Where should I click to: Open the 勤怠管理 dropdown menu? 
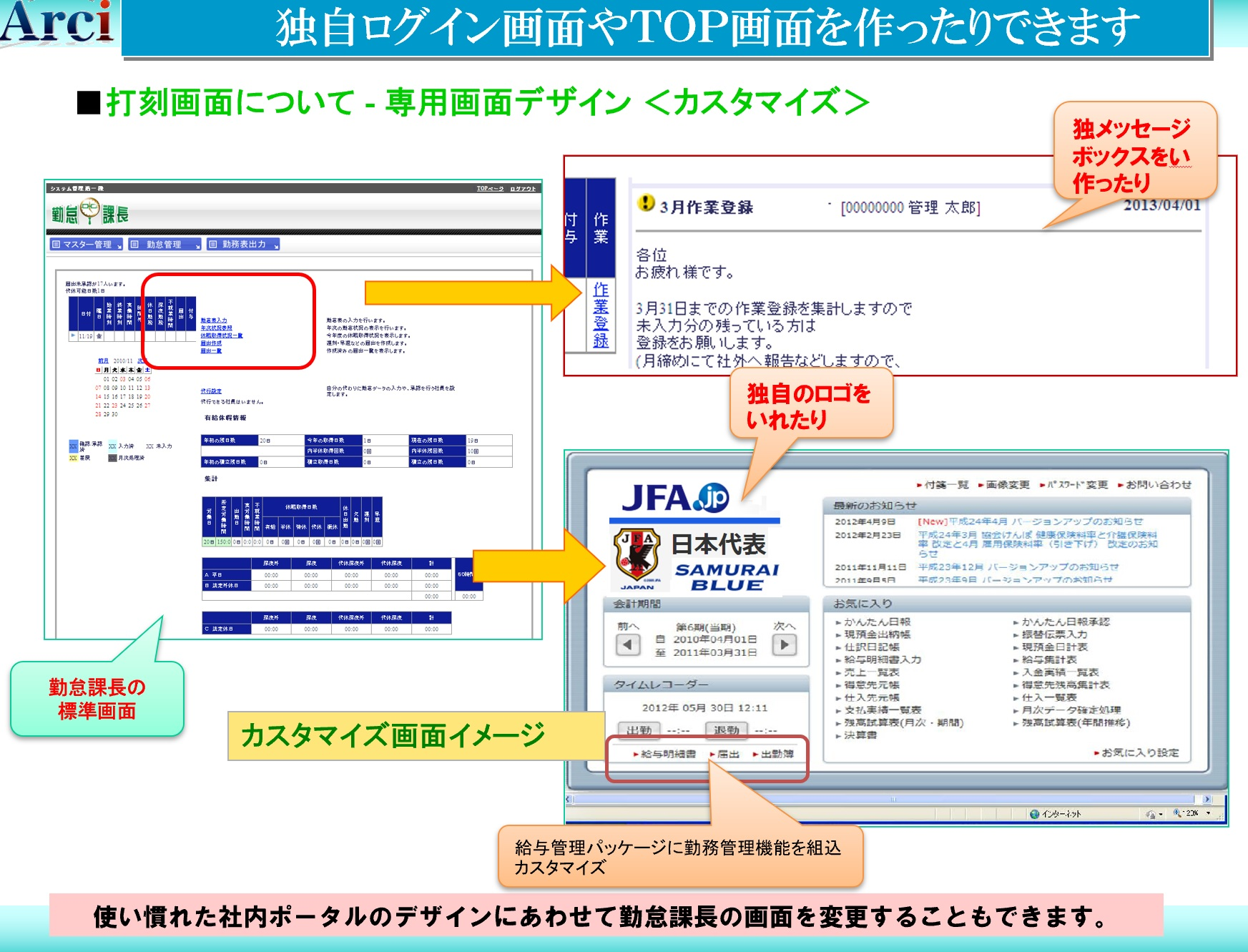click(164, 245)
